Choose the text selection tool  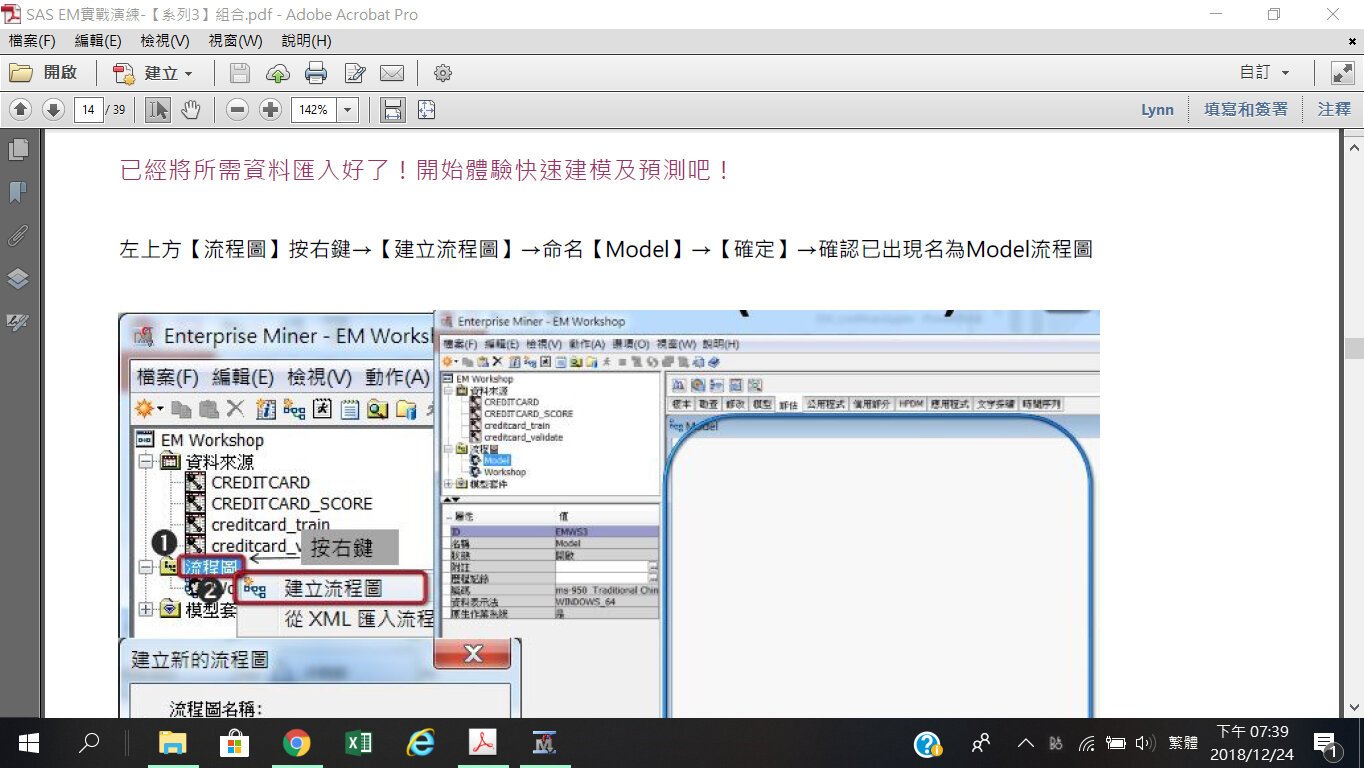click(158, 110)
